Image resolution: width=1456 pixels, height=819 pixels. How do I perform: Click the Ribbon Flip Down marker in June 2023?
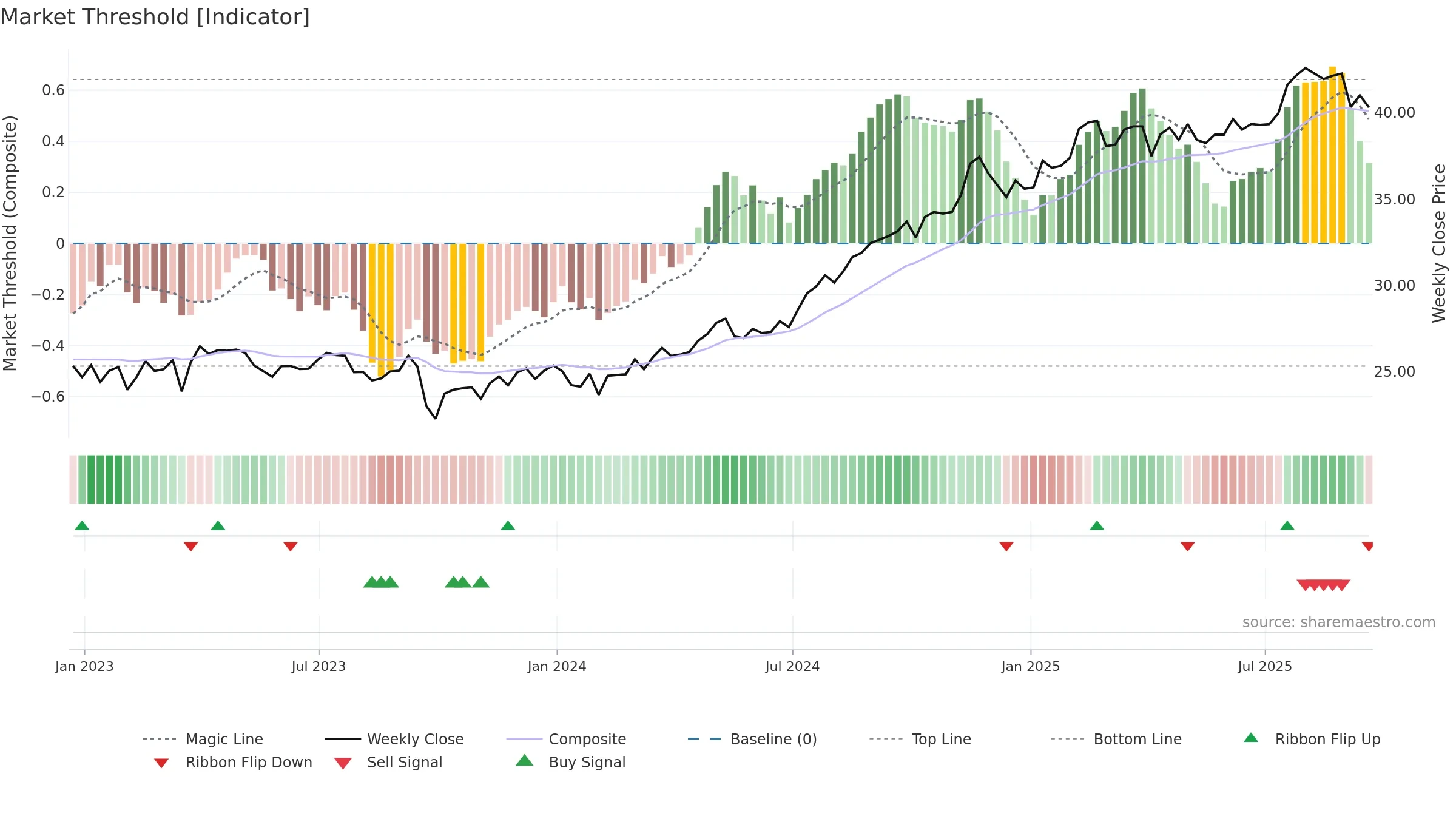click(x=291, y=547)
